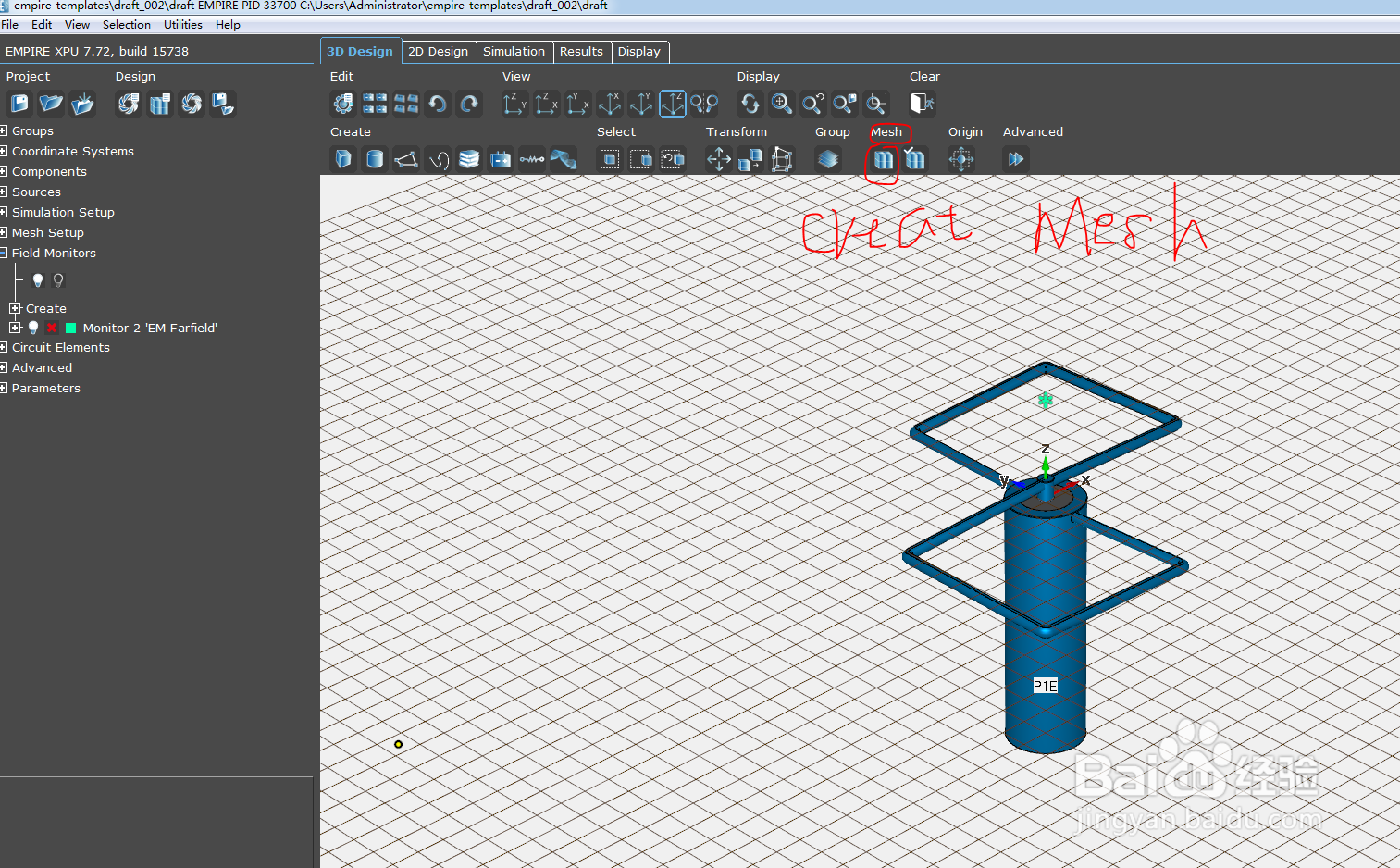
Task: Click Monitor 2 green color swatch
Action: (x=70, y=328)
